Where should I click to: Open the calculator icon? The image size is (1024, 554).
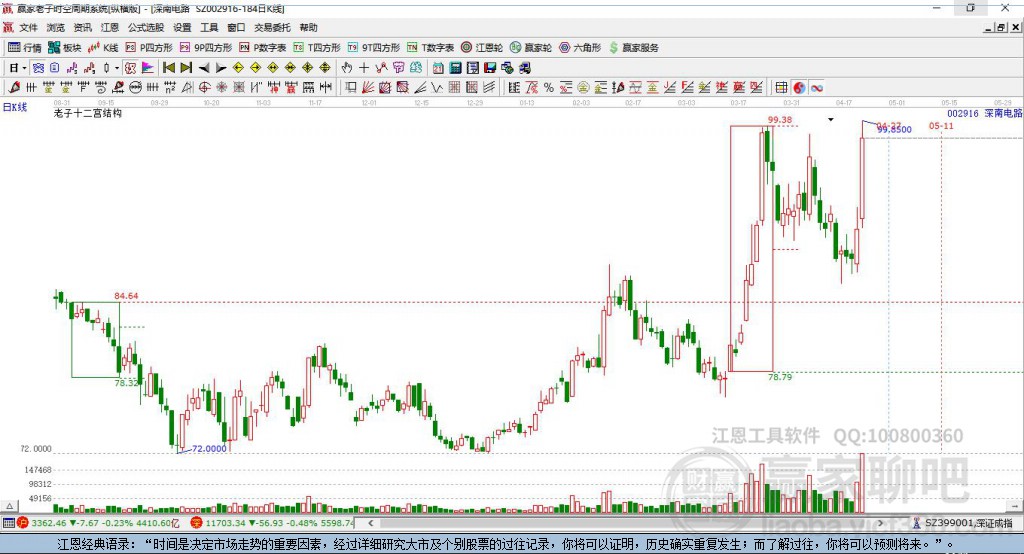(x=455, y=68)
